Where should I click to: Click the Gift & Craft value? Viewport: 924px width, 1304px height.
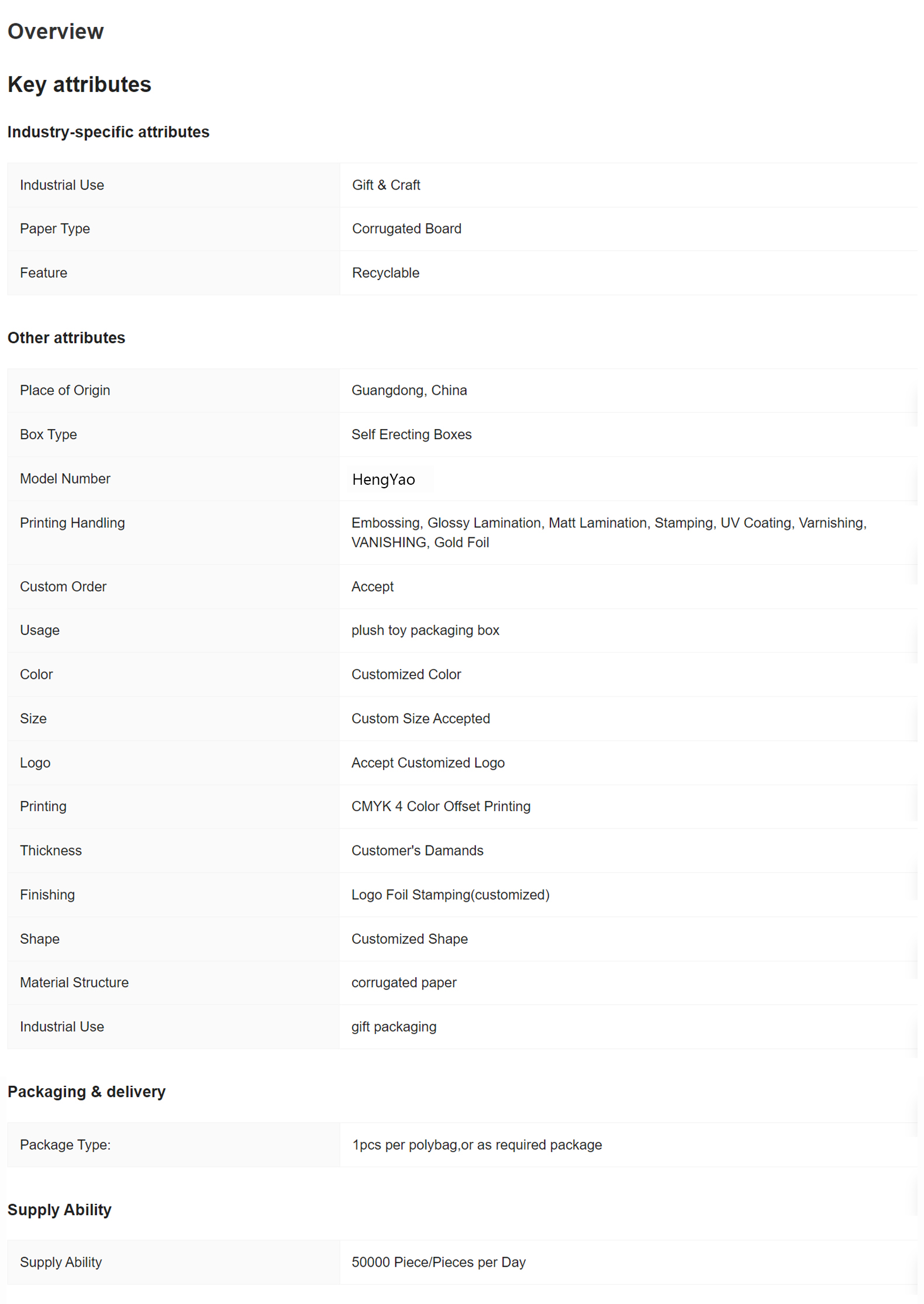(x=386, y=185)
